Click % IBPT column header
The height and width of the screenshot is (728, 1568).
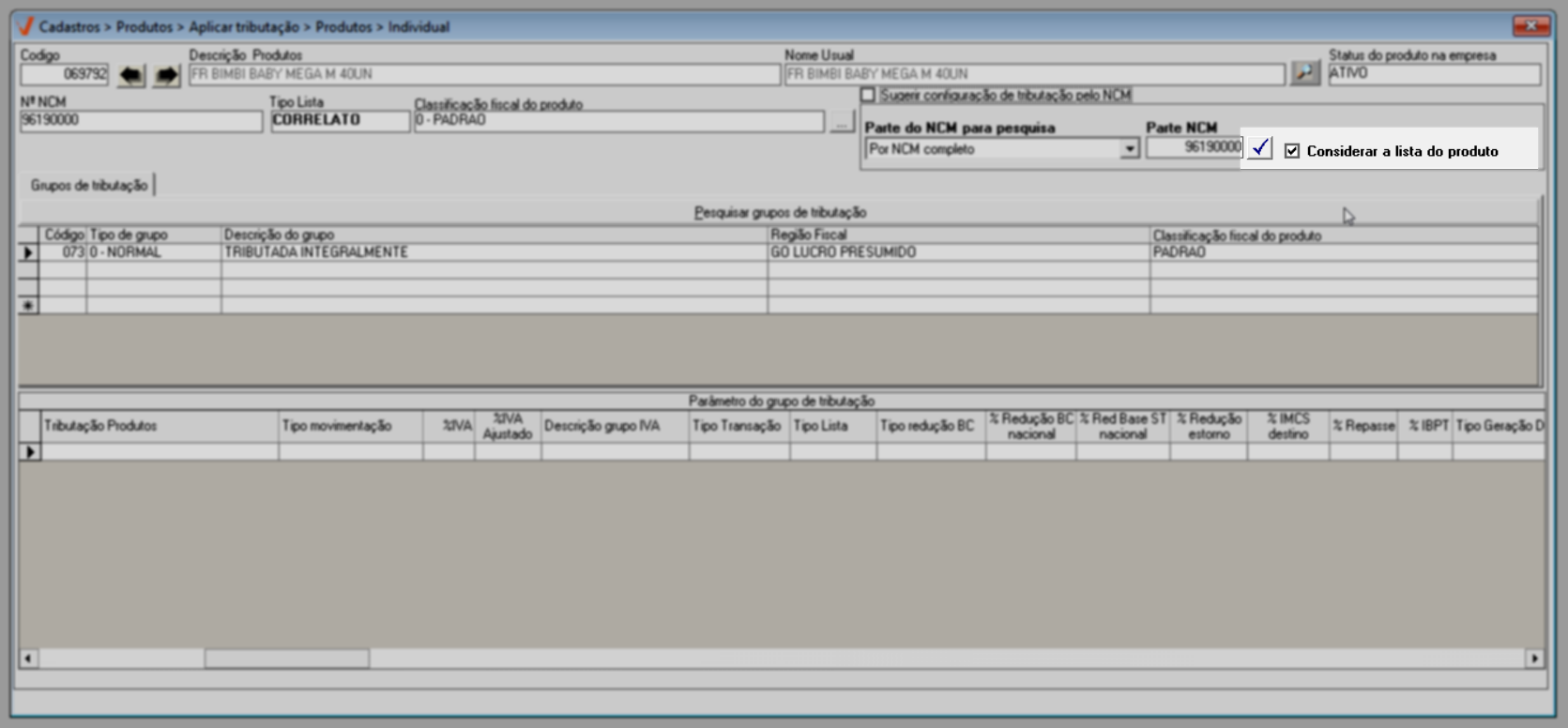pyautogui.click(x=1425, y=427)
